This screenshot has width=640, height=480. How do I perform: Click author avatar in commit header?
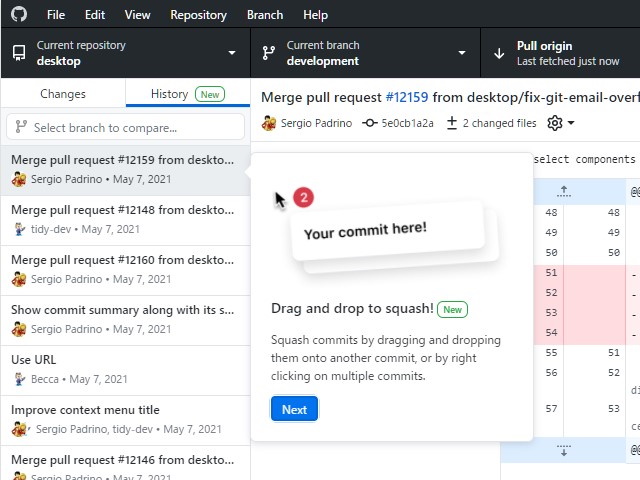pos(269,123)
